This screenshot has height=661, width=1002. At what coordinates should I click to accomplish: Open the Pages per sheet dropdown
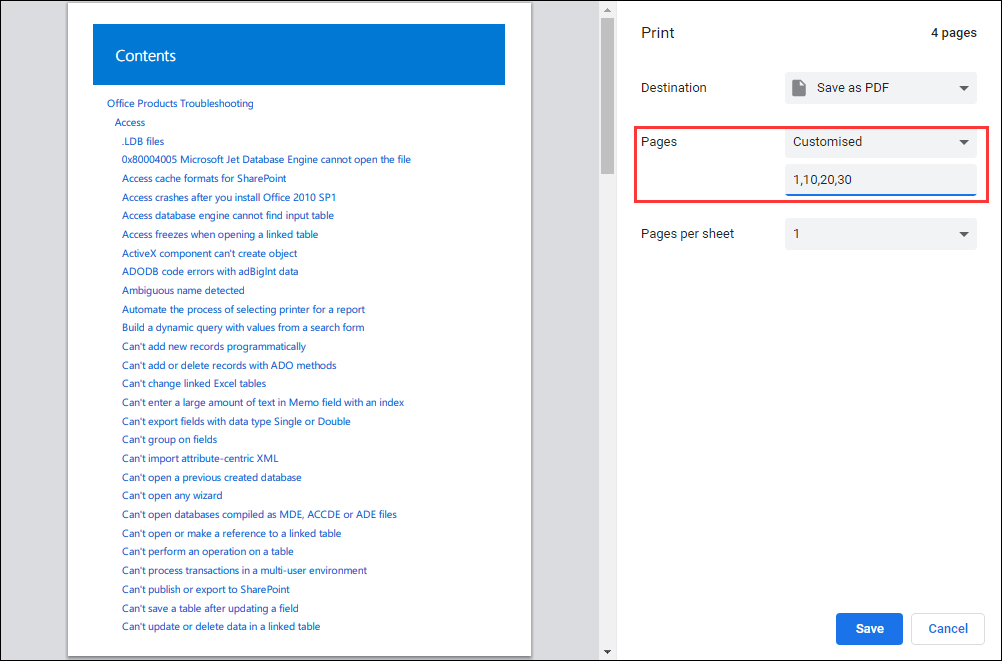[x=879, y=232]
